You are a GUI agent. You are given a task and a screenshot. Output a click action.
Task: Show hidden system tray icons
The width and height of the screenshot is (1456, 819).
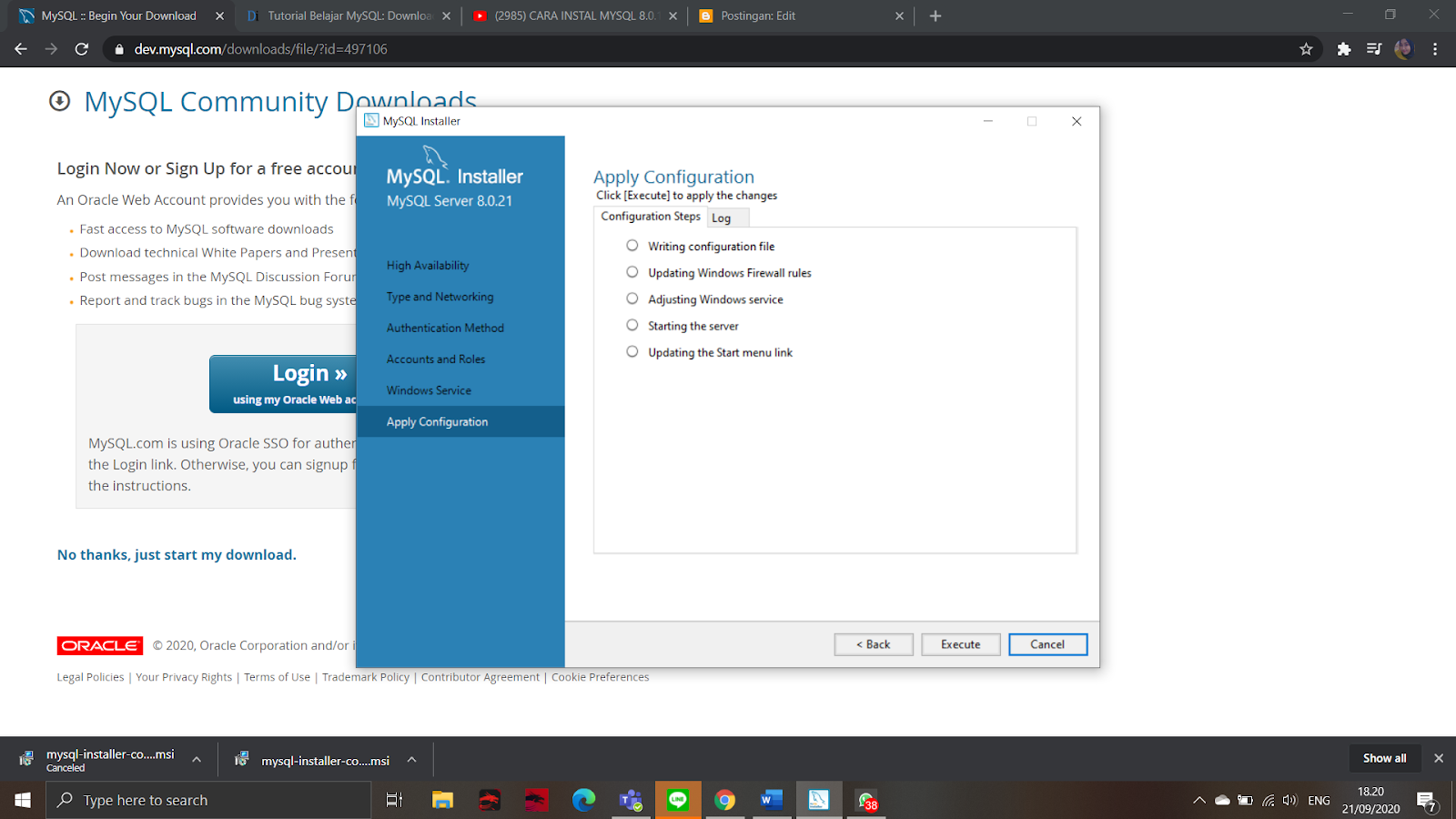click(1199, 801)
